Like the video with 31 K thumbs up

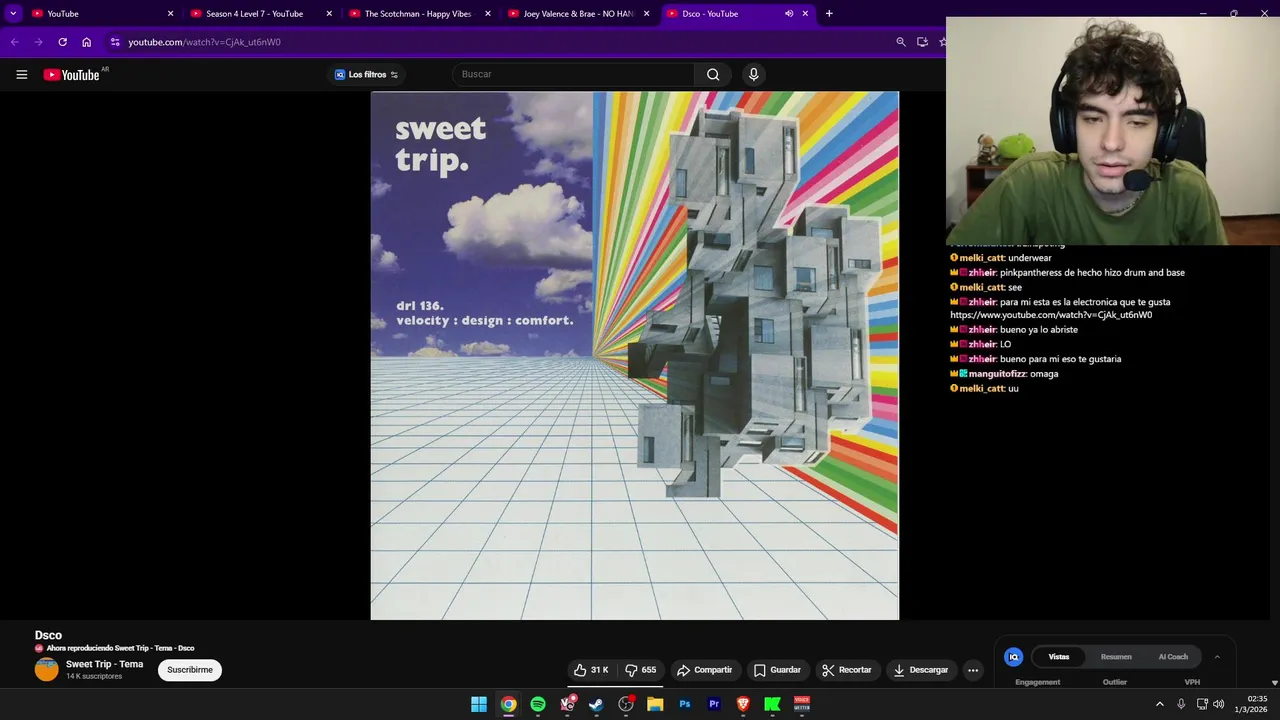[x=592, y=670]
